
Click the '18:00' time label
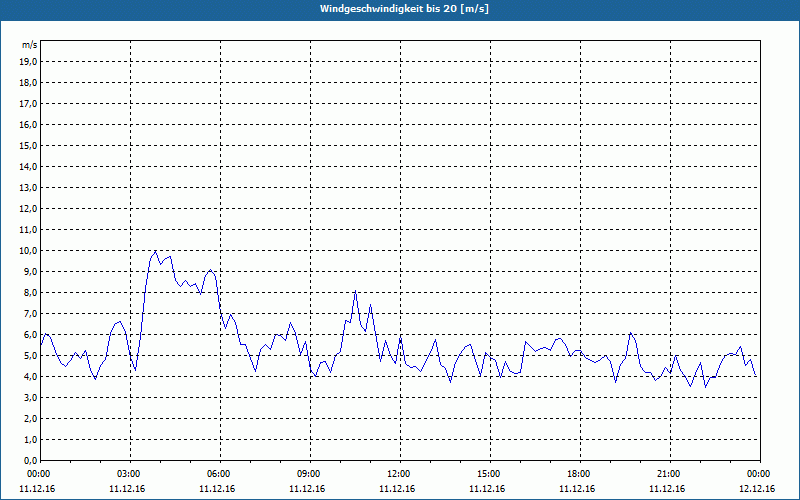point(580,474)
